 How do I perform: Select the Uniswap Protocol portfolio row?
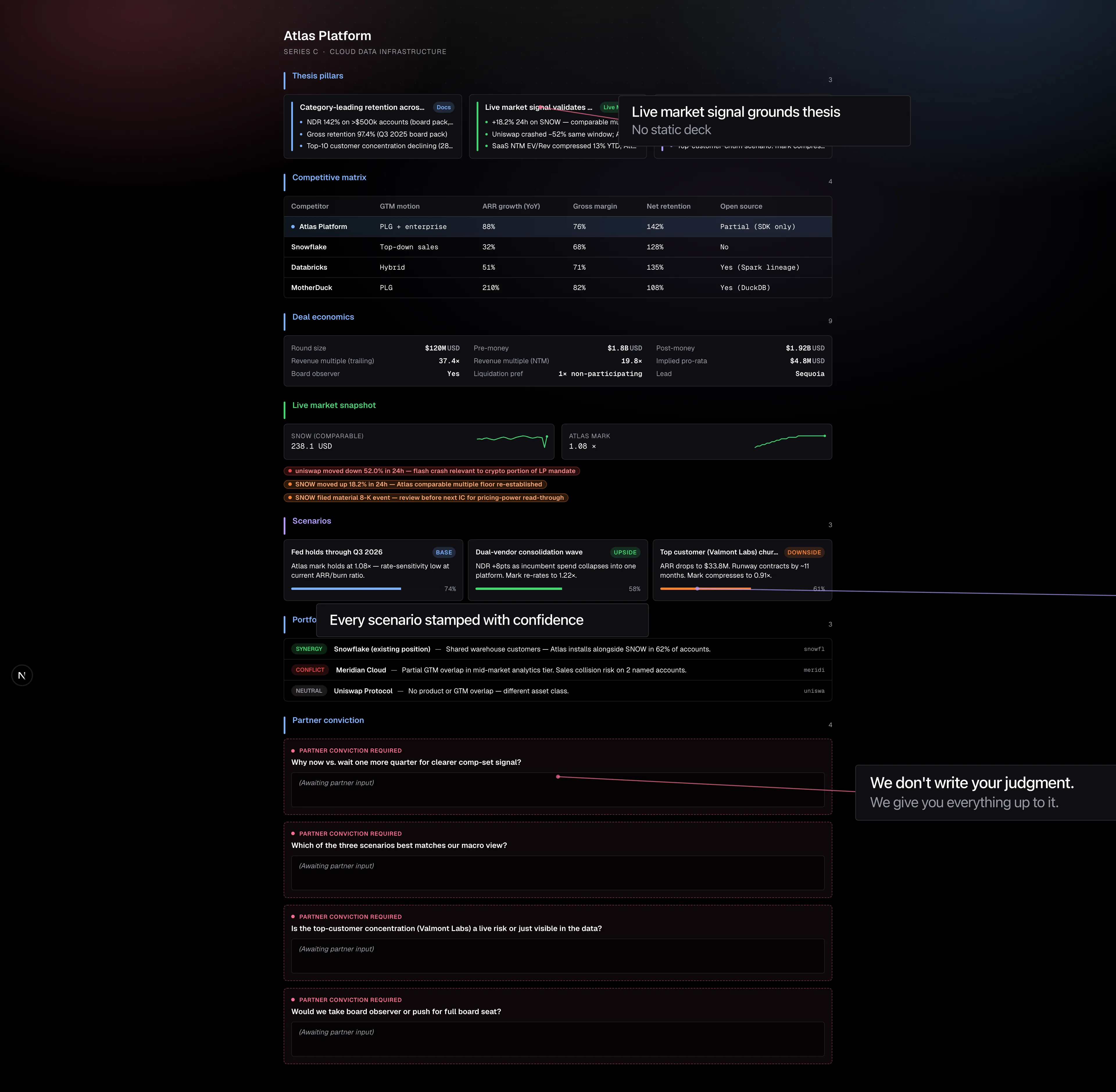pos(557,691)
